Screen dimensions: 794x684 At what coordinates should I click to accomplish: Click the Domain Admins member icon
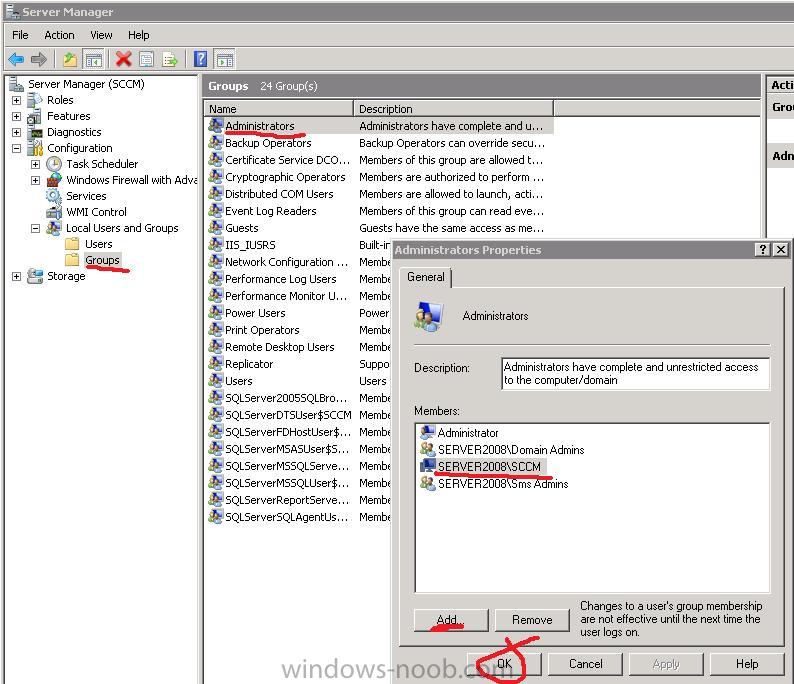(x=427, y=449)
